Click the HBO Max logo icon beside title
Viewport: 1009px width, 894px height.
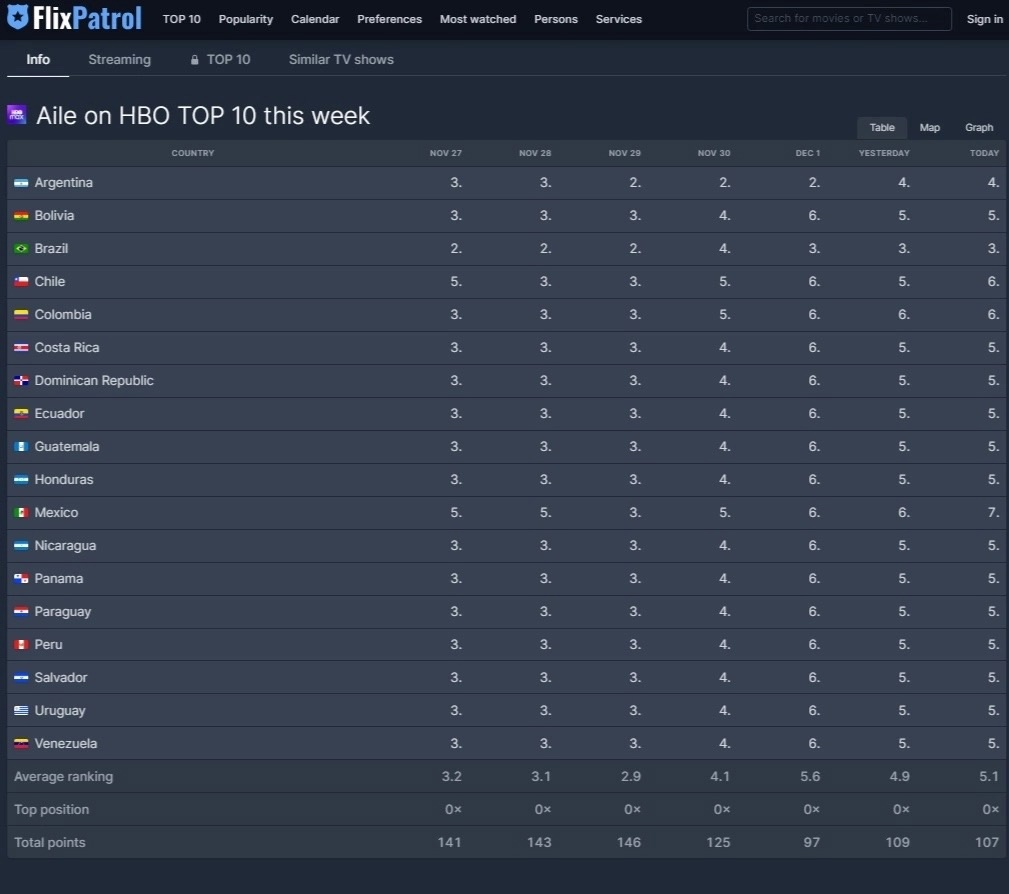tap(16, 114)
